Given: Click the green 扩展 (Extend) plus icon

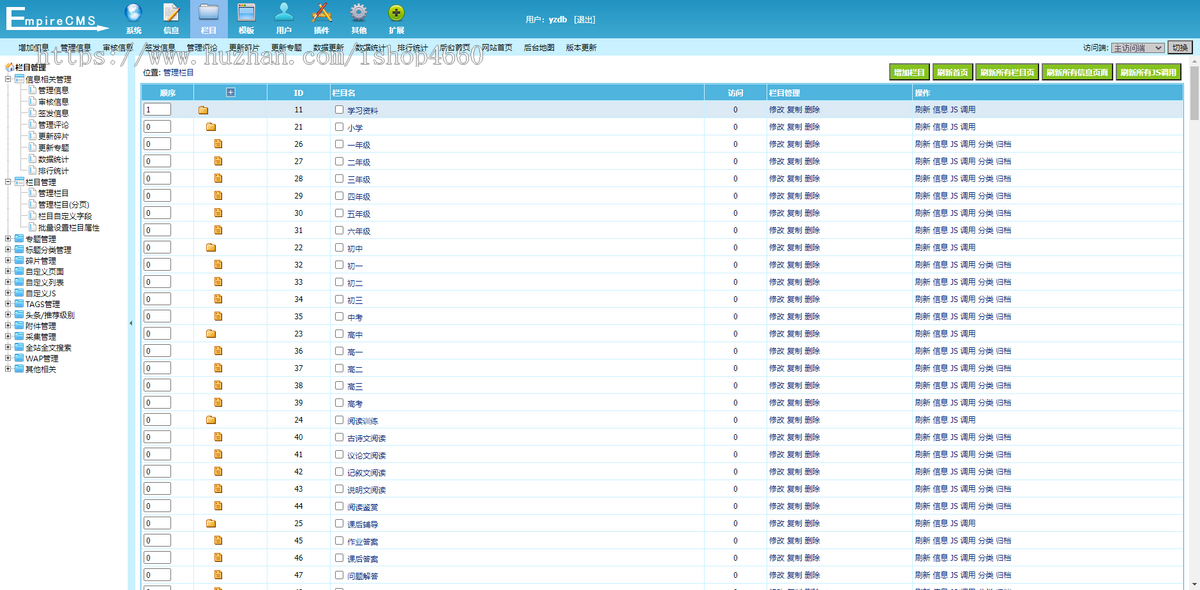Looking at the screenshot, I should (396, 13).
